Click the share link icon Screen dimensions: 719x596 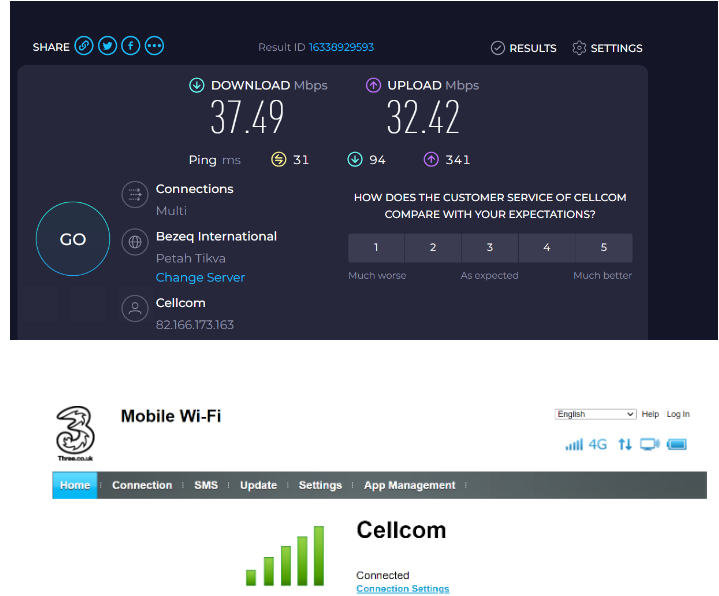point(85,46)
